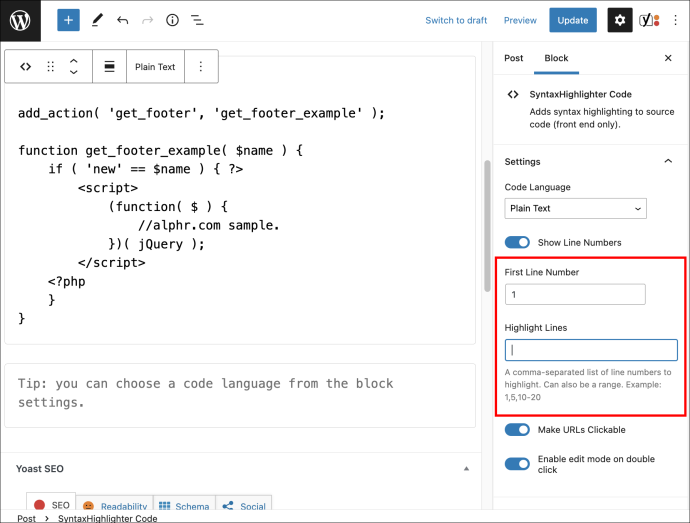Screen dimensions: 690x523
Task: Move the block down
Action: pos(74,72)
